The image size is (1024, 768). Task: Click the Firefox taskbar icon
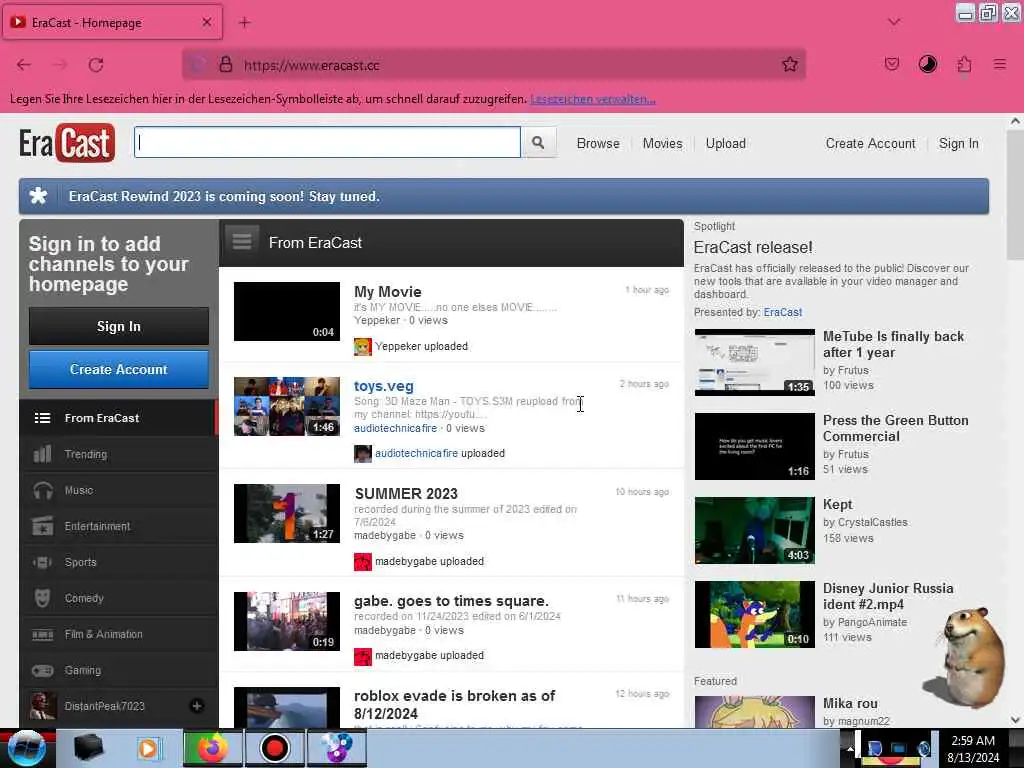pyautogui.click(x=211, y=748)
